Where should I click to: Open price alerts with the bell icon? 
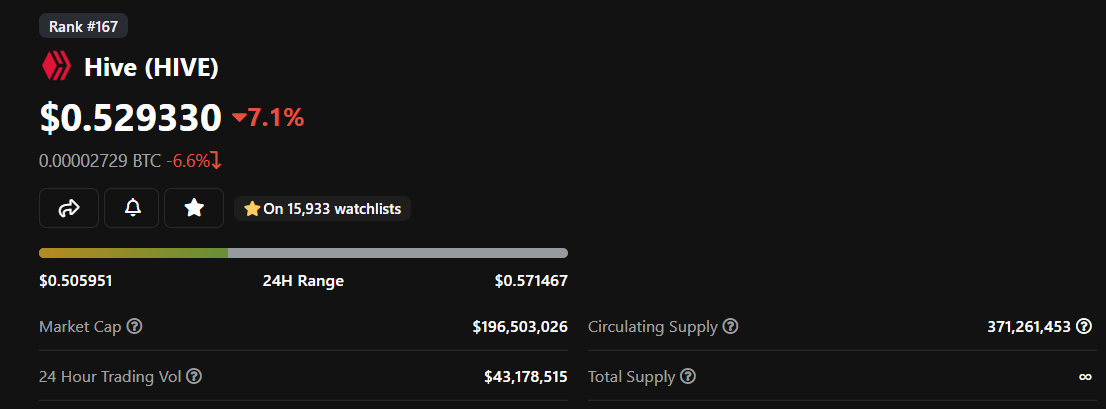[132, 208]
